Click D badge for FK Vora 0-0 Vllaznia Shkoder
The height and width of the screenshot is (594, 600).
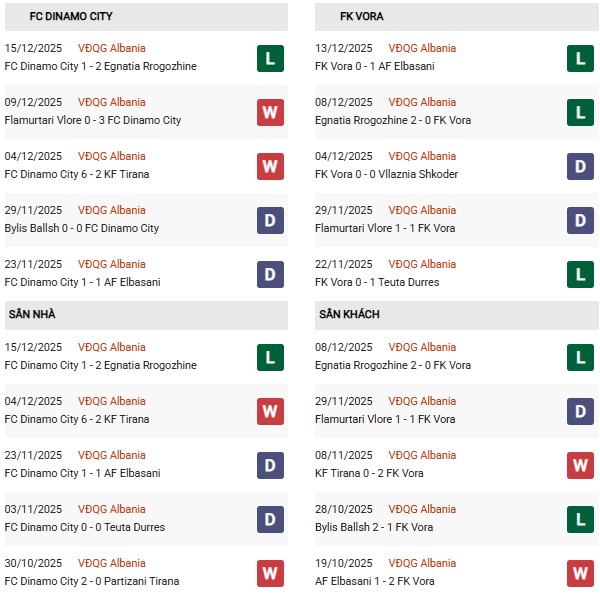tap(580, 166)
